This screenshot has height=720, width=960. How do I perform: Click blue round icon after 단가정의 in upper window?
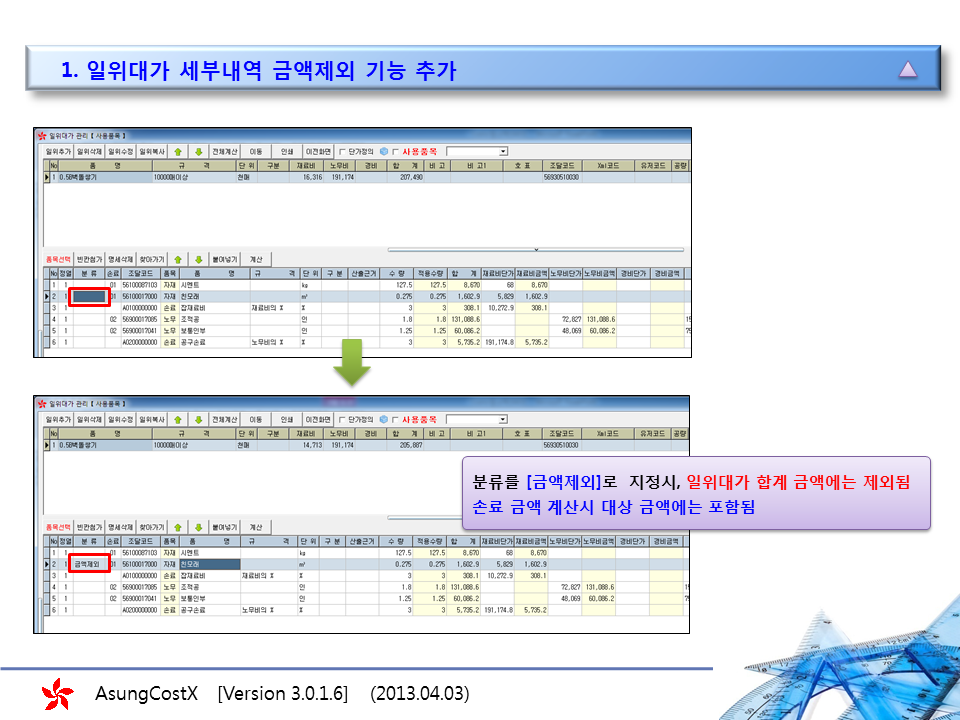coord(383,152)
